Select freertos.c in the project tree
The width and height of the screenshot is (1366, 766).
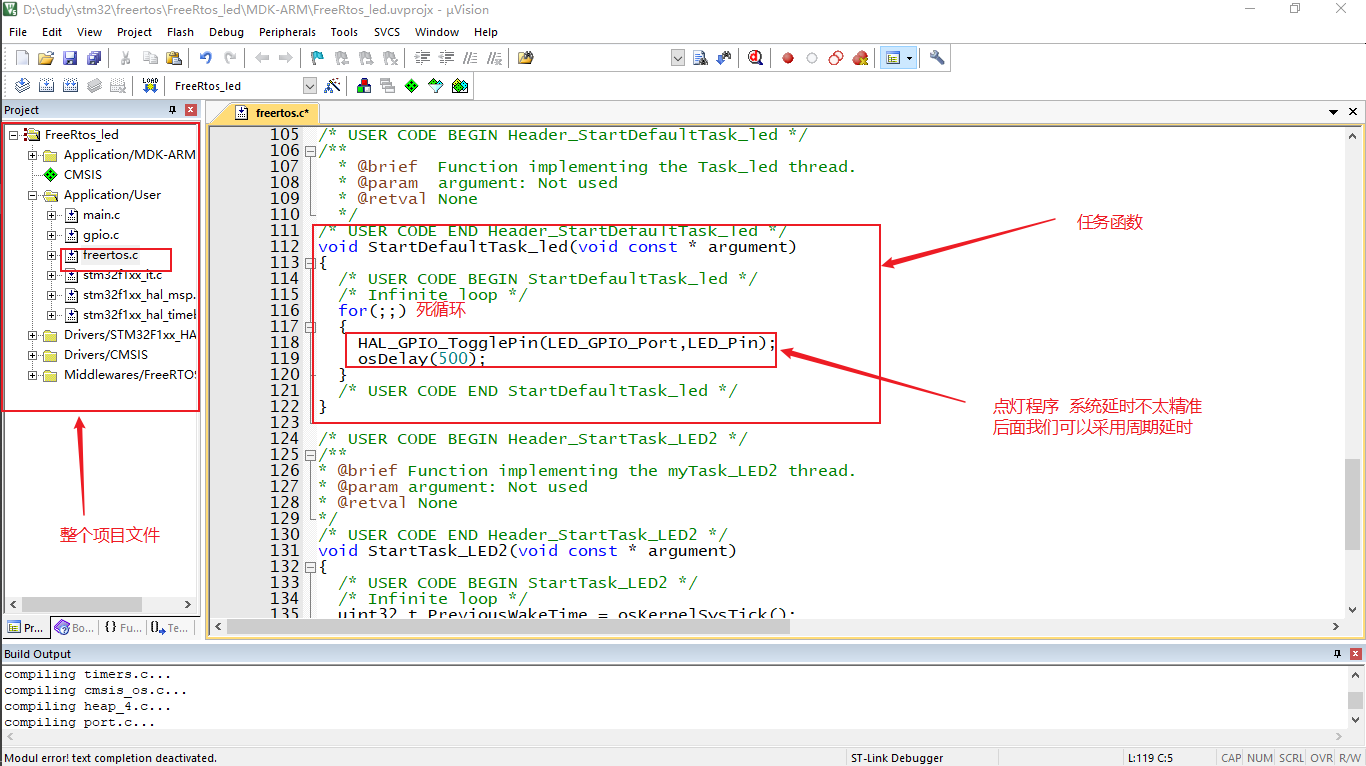[x=110, y=255]
